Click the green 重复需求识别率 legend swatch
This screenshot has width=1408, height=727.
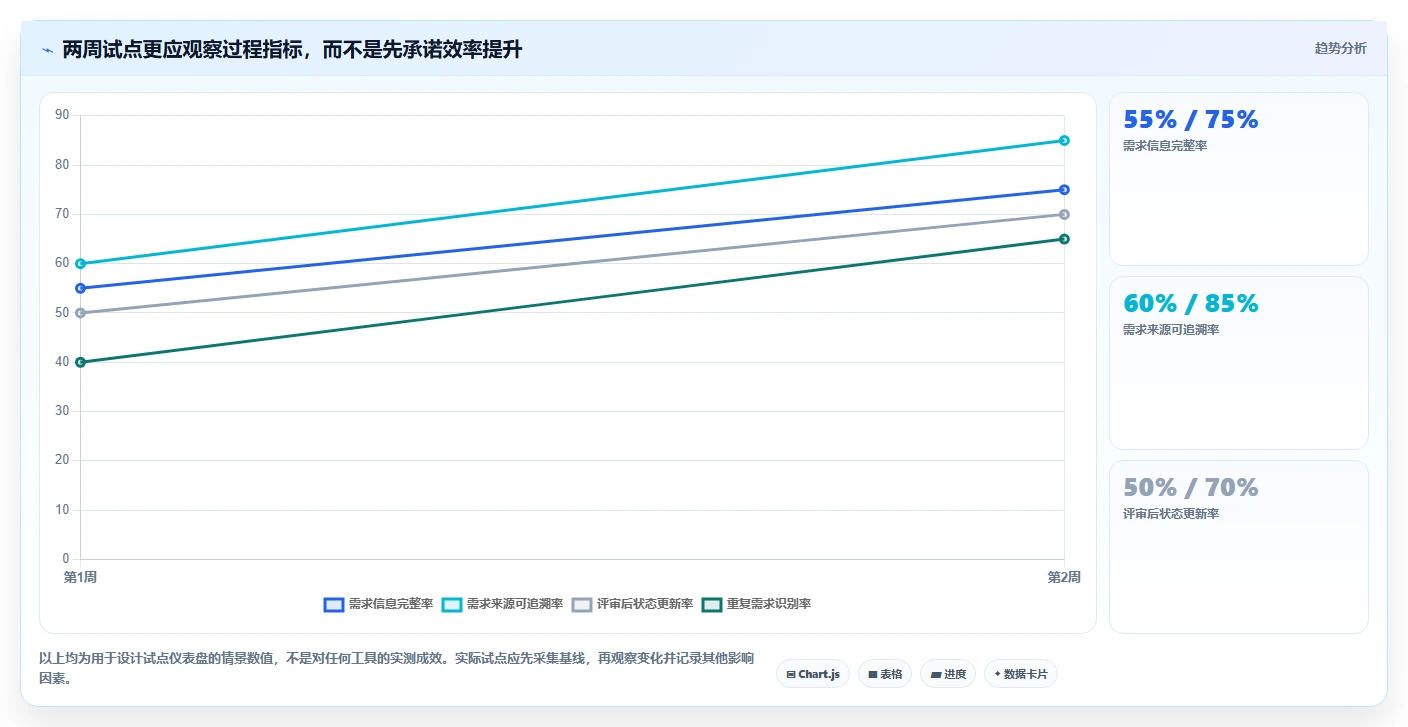[x=712, y=605]
